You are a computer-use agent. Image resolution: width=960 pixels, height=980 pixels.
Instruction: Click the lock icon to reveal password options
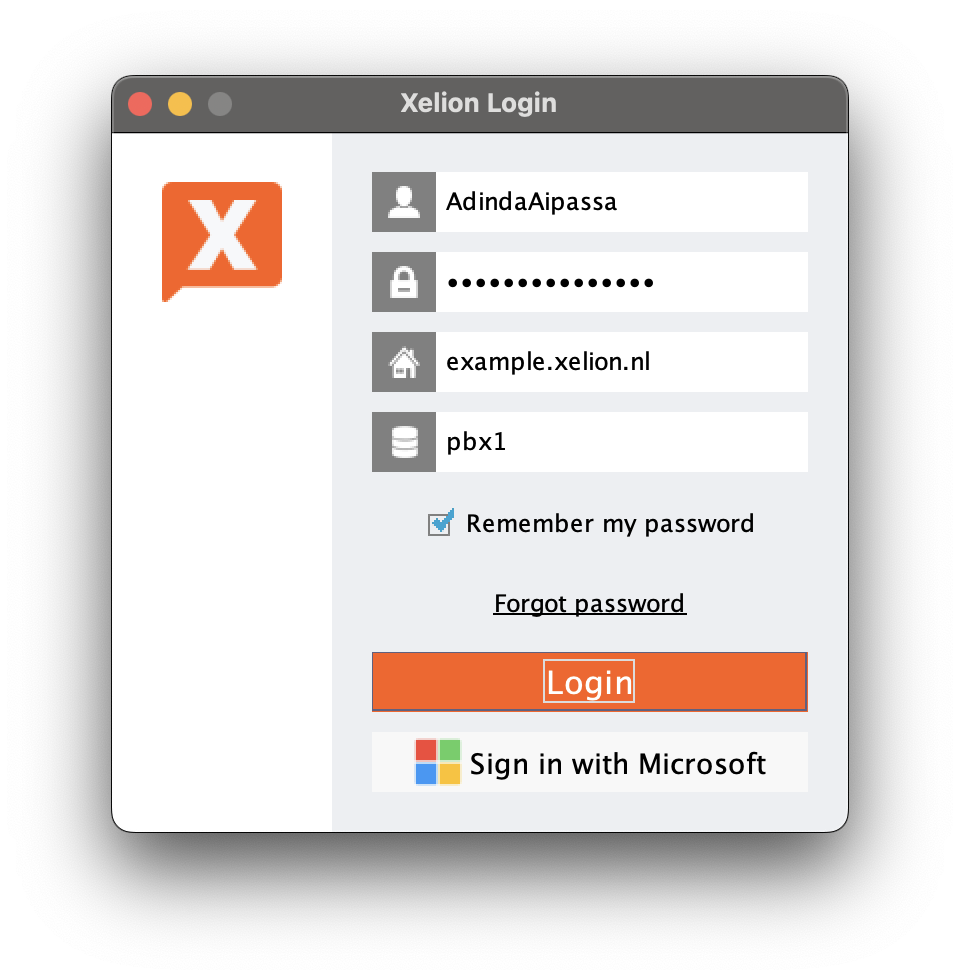tap(403, 281)
